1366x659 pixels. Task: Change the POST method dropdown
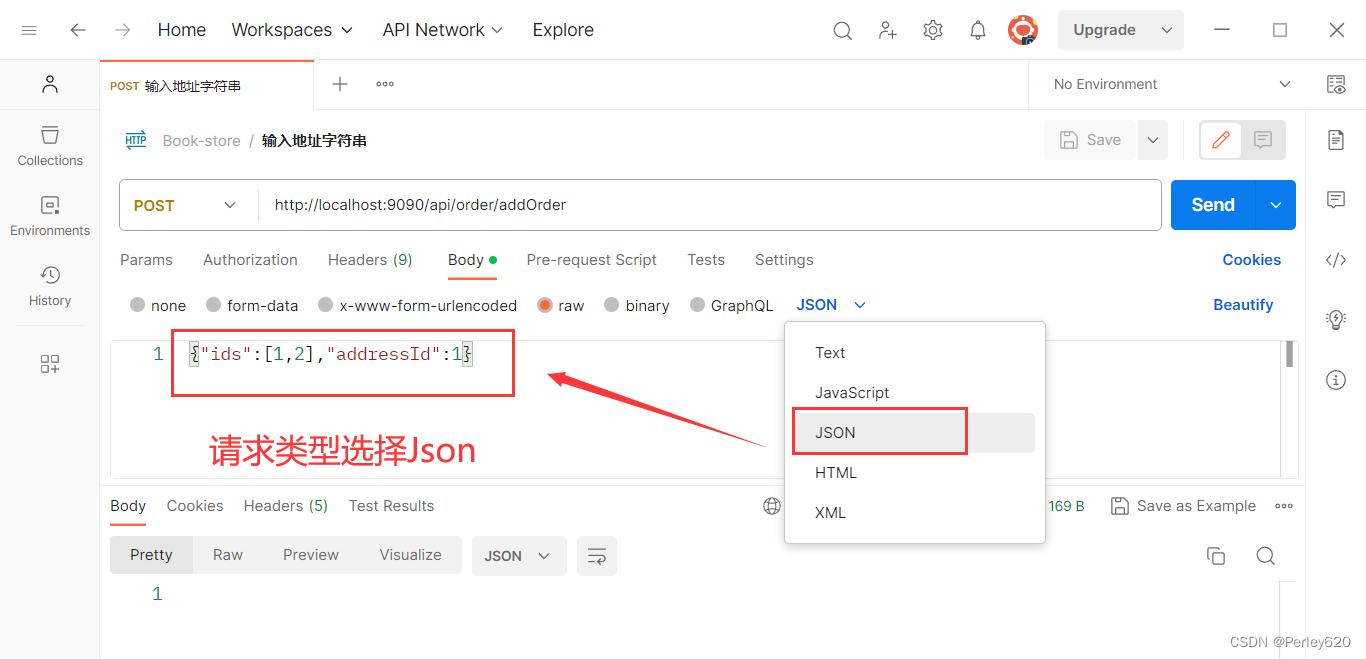tap(188, 205)
